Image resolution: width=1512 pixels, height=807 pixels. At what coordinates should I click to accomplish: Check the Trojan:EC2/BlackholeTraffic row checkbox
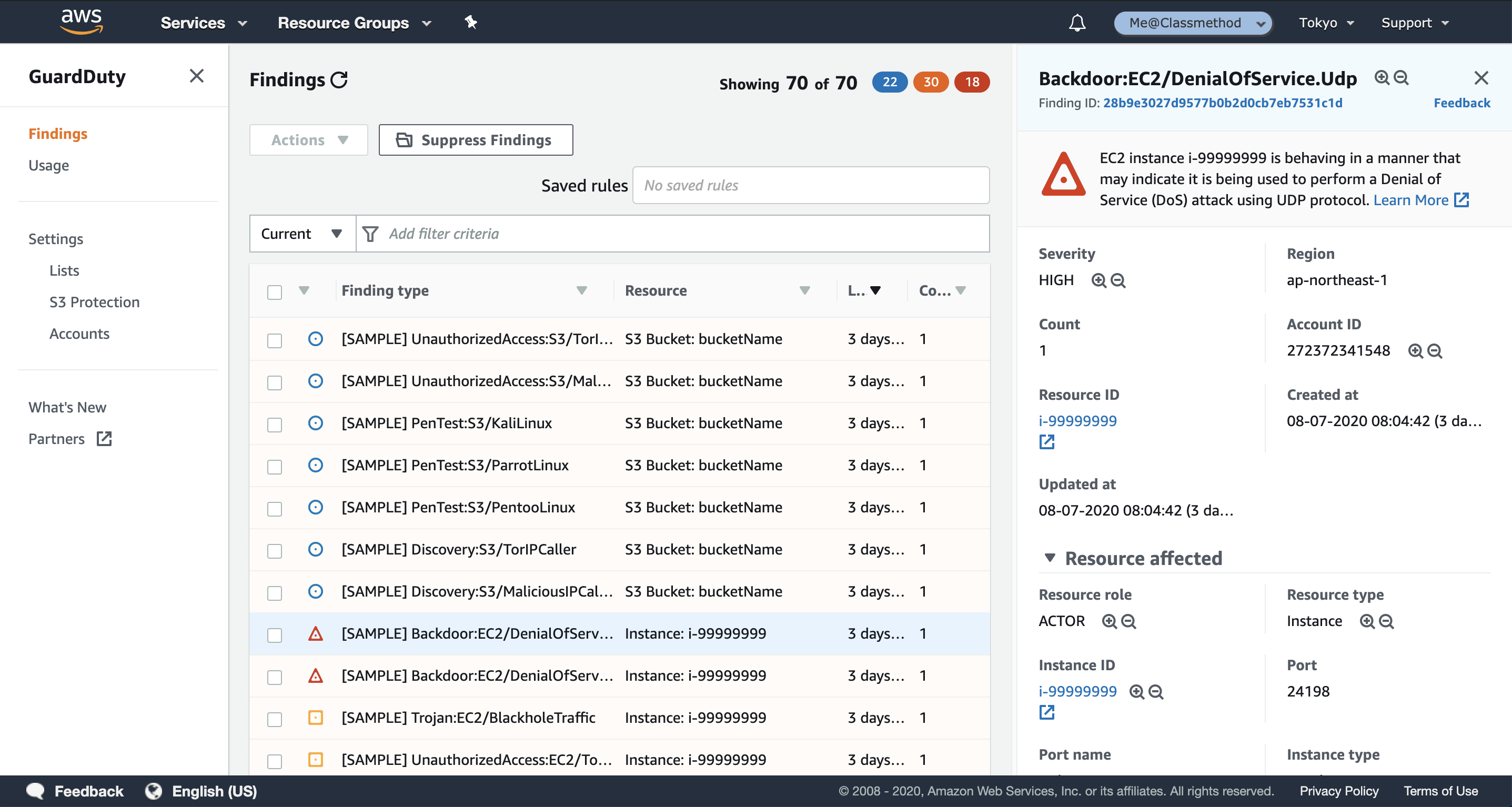pos(275,719)
